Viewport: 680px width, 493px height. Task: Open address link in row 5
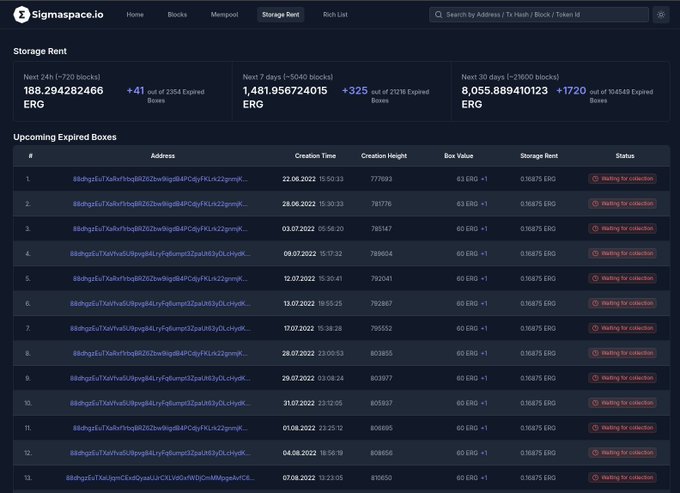(160, 279)
